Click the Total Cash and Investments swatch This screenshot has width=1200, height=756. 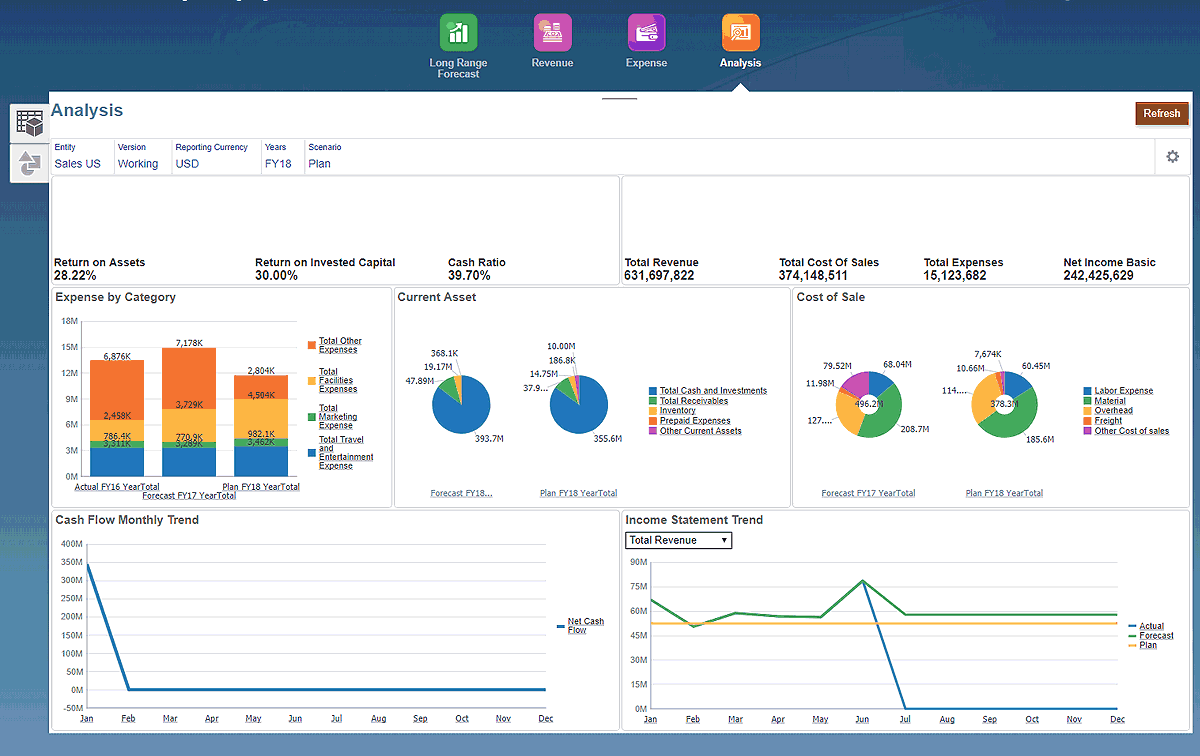[653, 391]
